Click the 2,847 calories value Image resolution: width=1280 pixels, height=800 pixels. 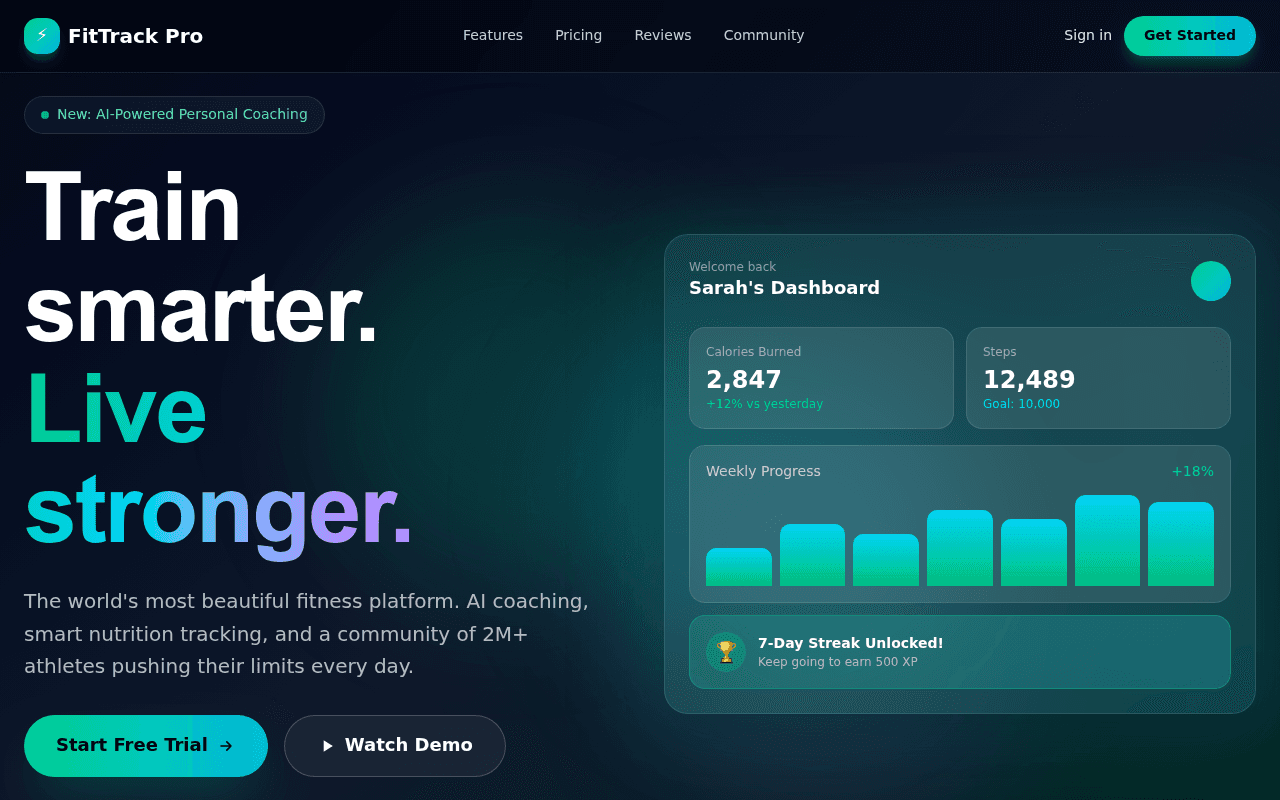pos(744,380)
